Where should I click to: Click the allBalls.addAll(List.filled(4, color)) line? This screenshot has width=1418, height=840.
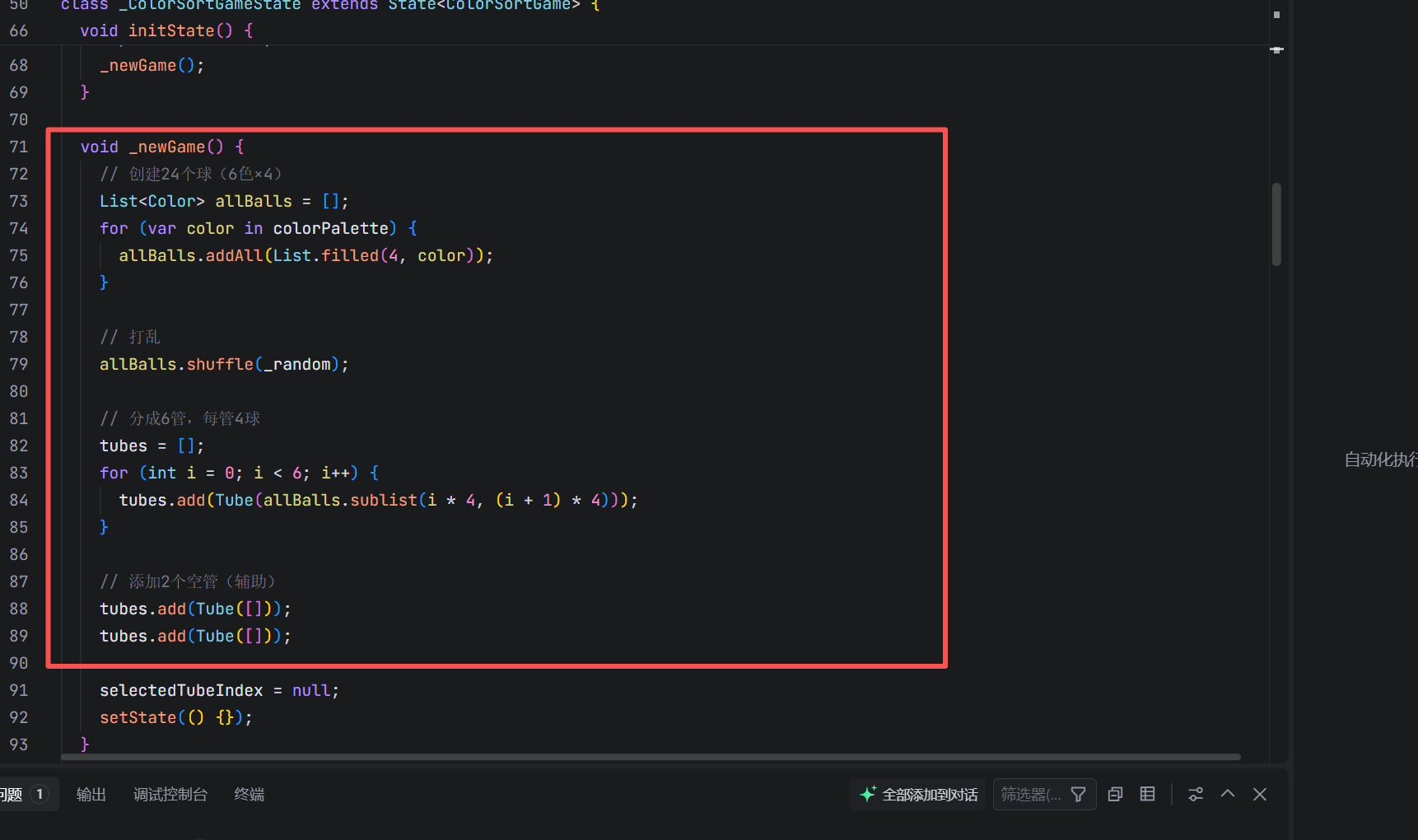306,255
